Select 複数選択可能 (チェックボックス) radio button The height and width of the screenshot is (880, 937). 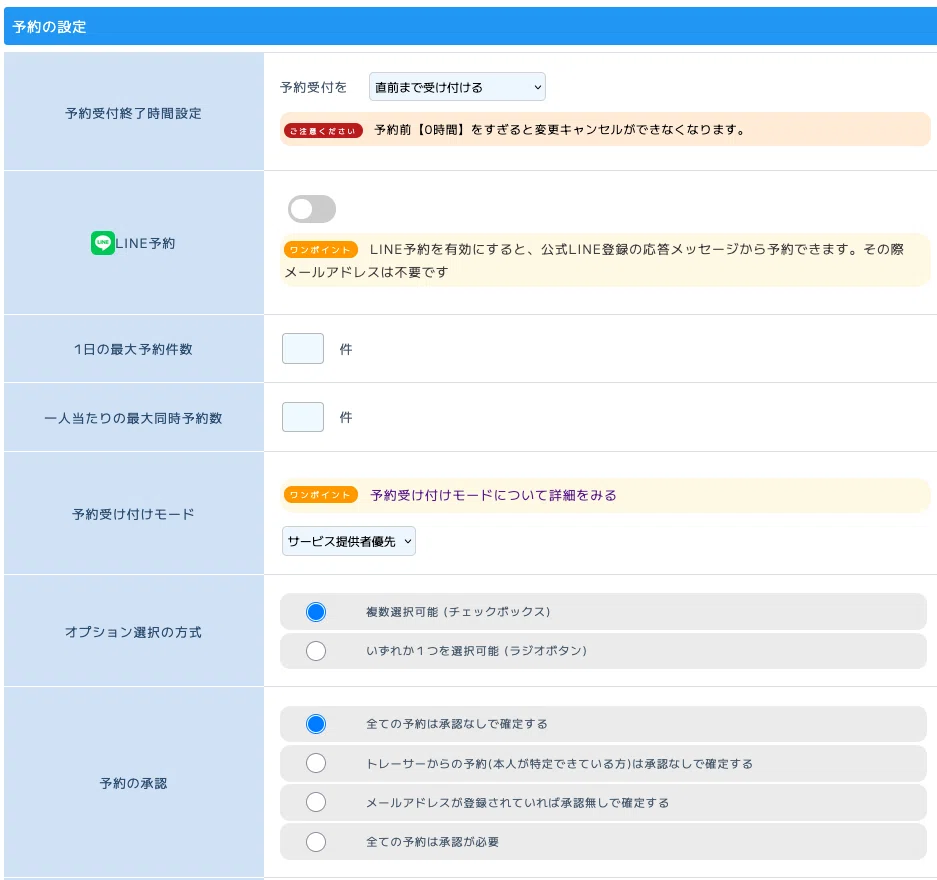tap(316, 612)
